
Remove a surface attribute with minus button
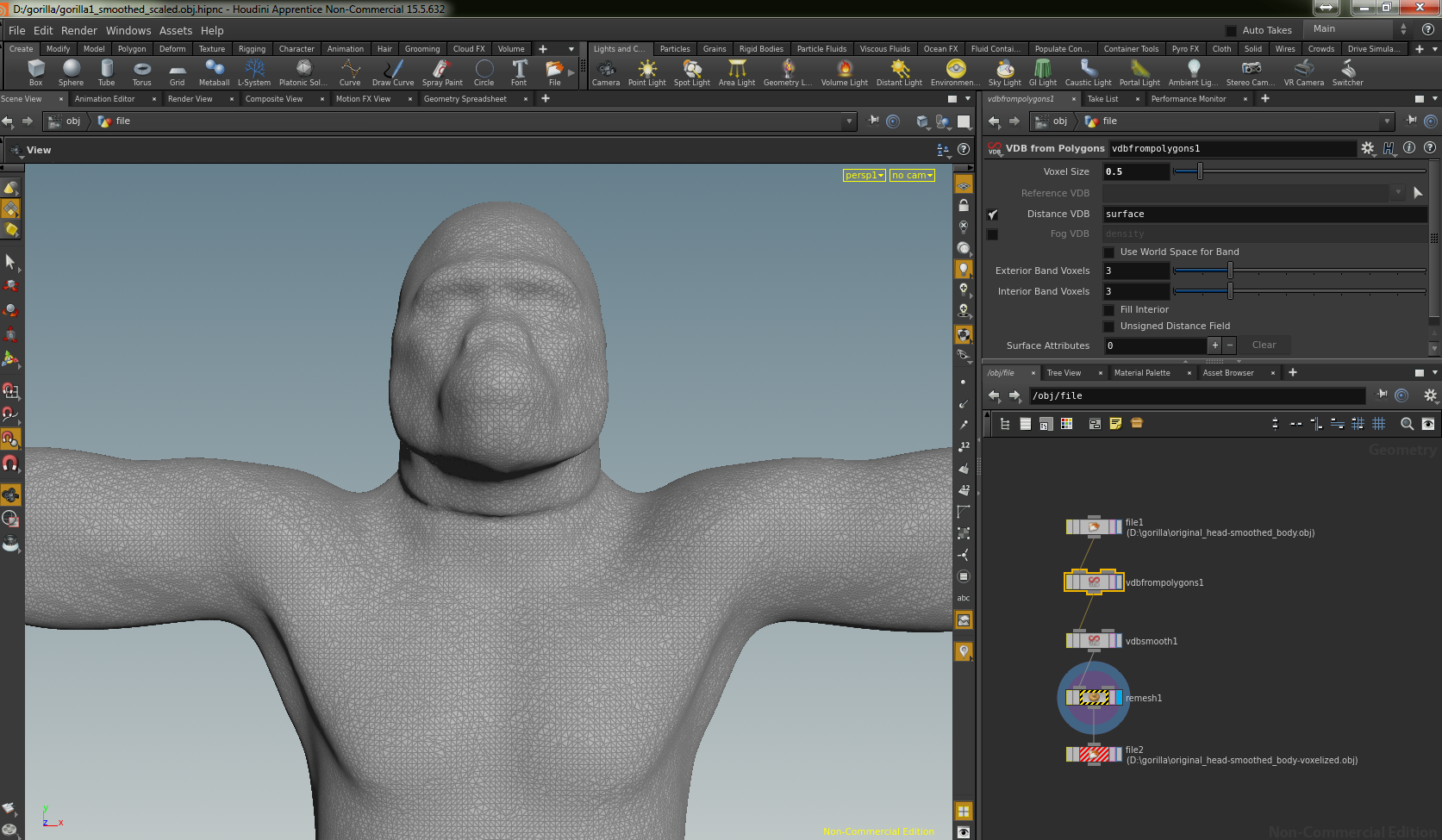[1230, 345]
